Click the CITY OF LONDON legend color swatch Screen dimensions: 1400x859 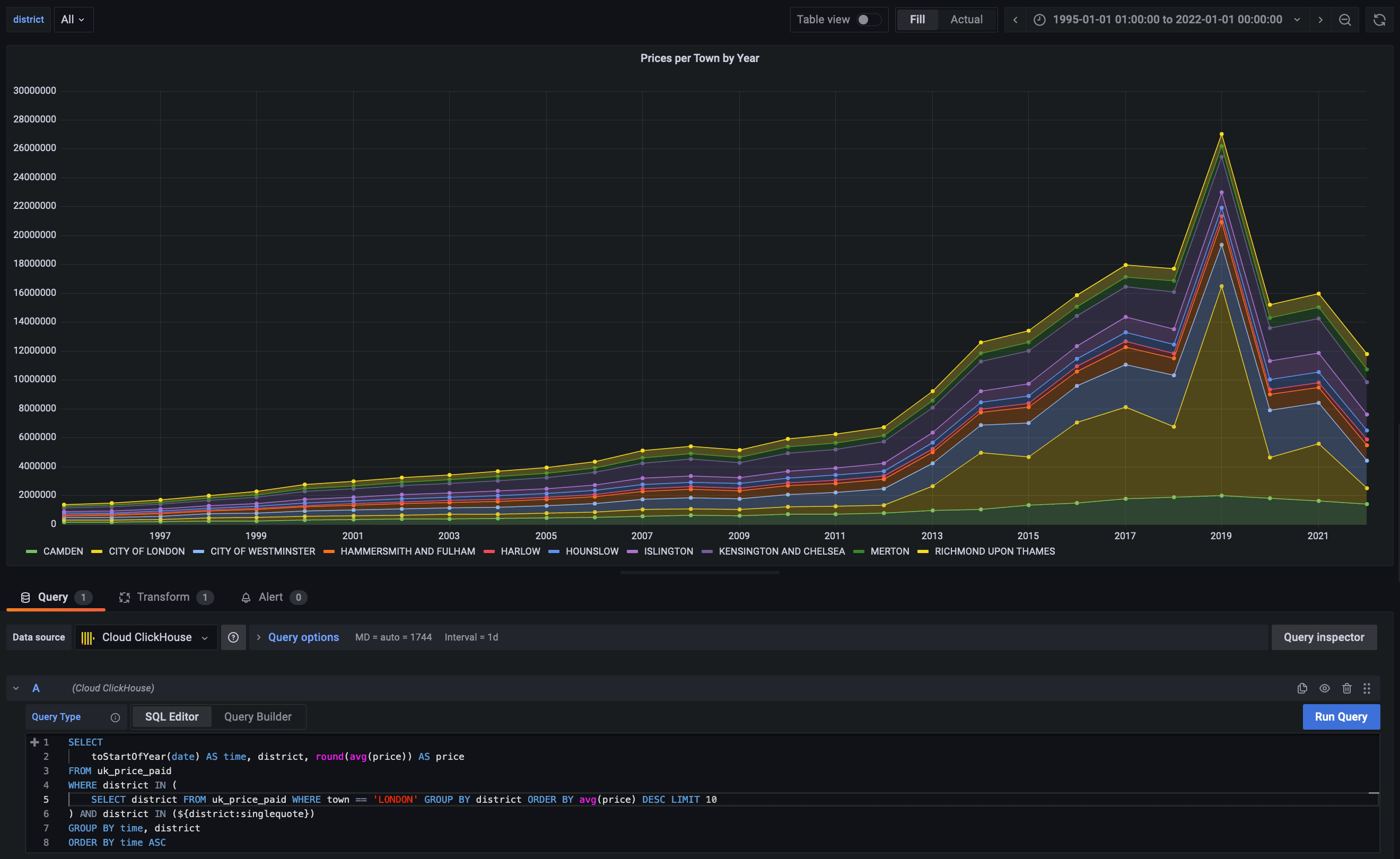97,551
